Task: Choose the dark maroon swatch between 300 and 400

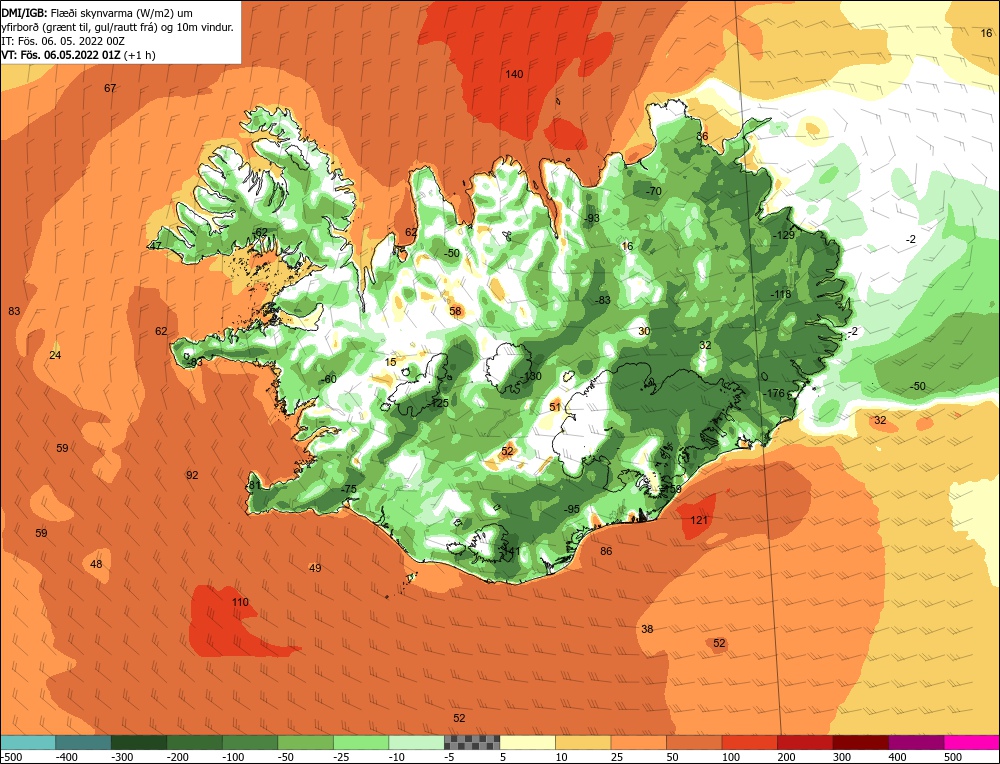Action: [860, 742]
